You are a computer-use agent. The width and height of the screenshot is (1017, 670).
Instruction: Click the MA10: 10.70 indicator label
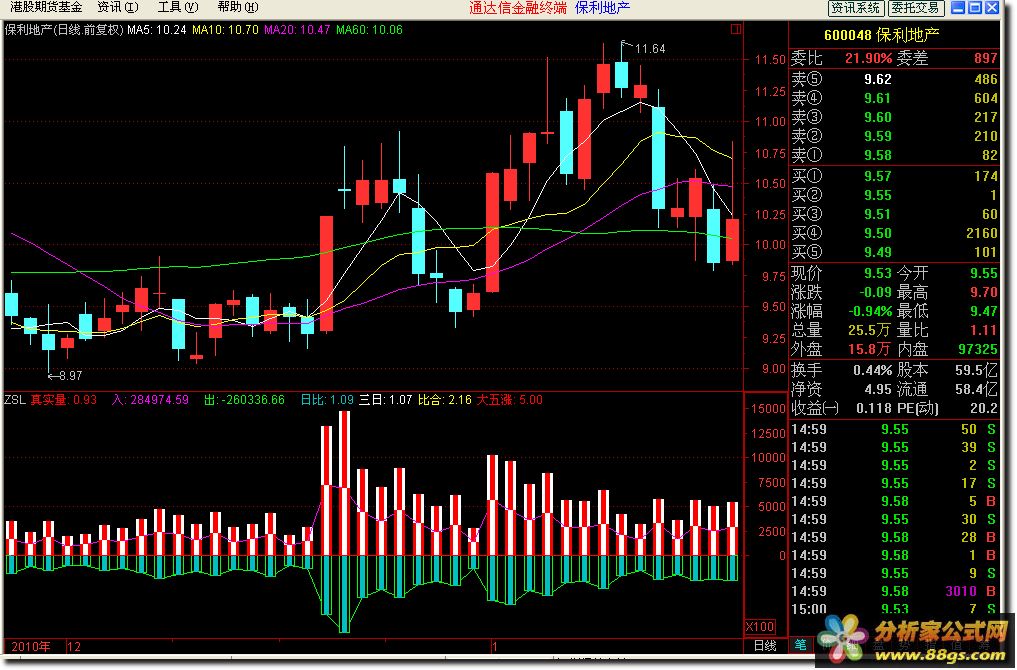coord(225,30)
